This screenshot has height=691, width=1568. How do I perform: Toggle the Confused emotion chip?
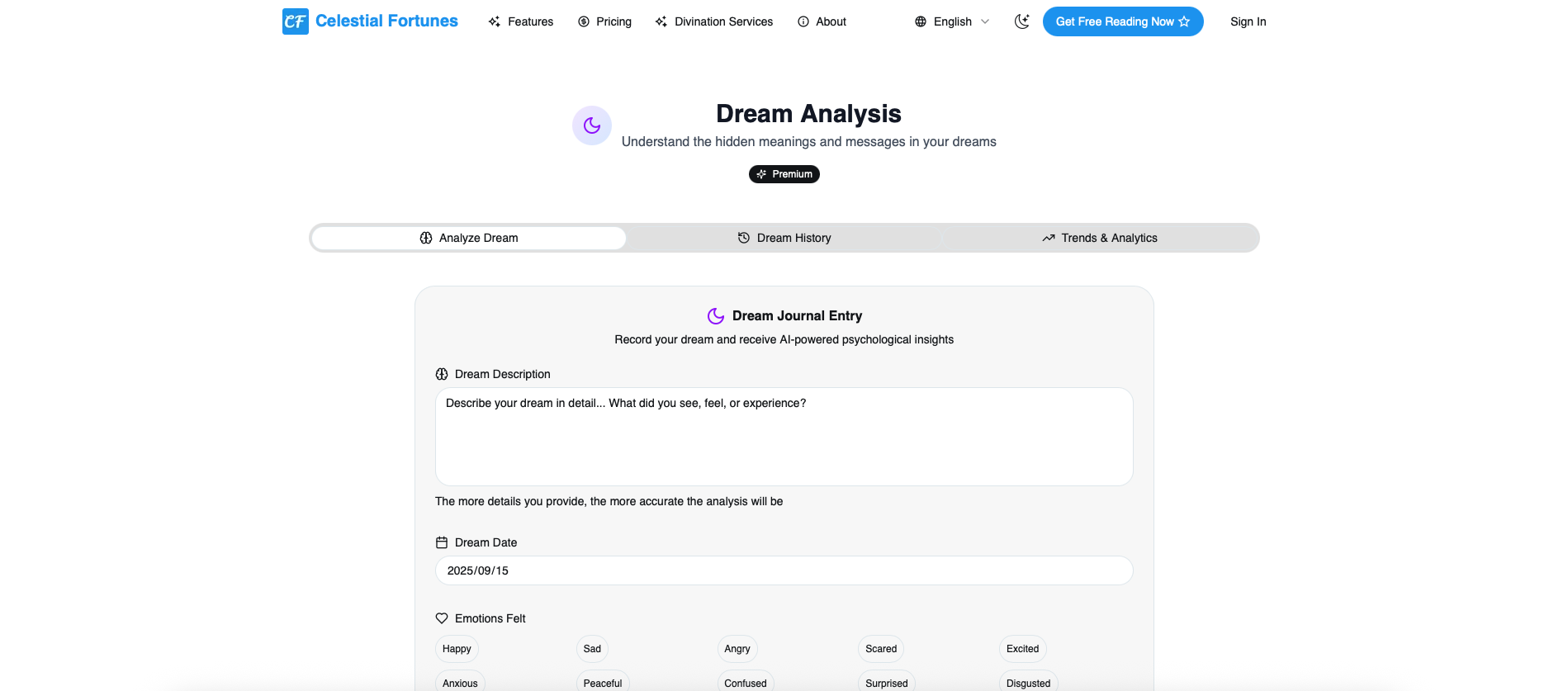(746, 682)
